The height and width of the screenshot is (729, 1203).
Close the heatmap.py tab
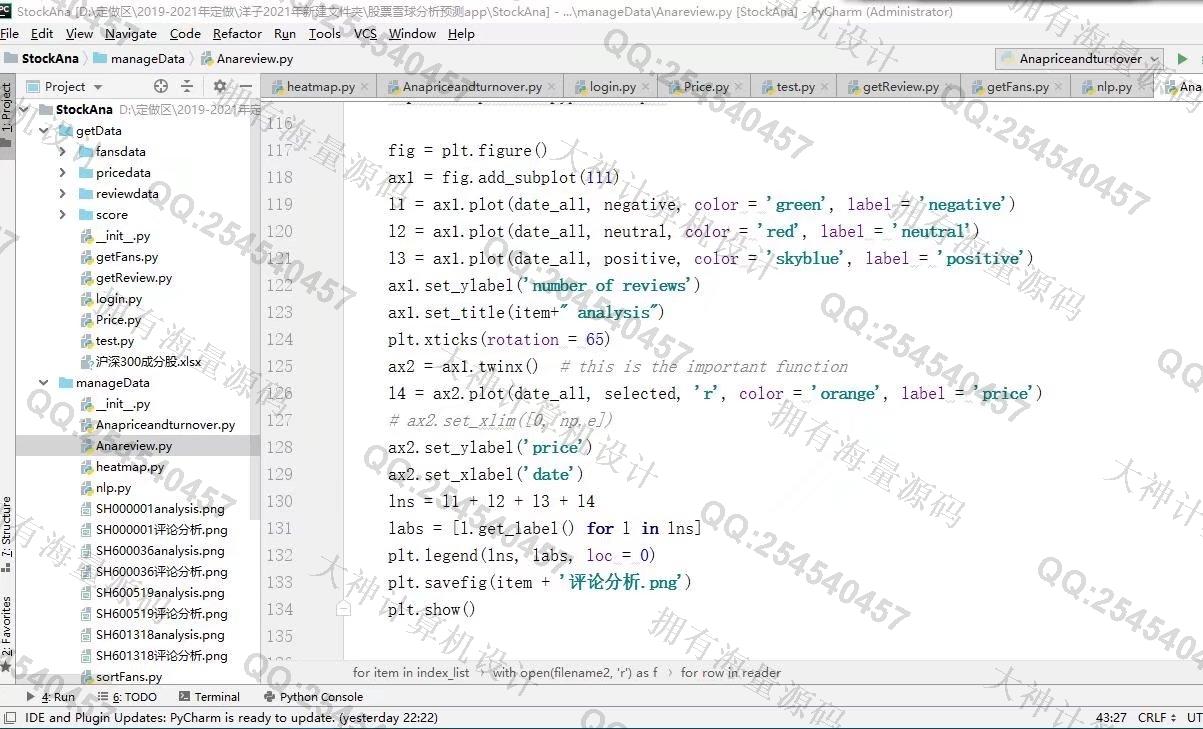coord(365,87)
